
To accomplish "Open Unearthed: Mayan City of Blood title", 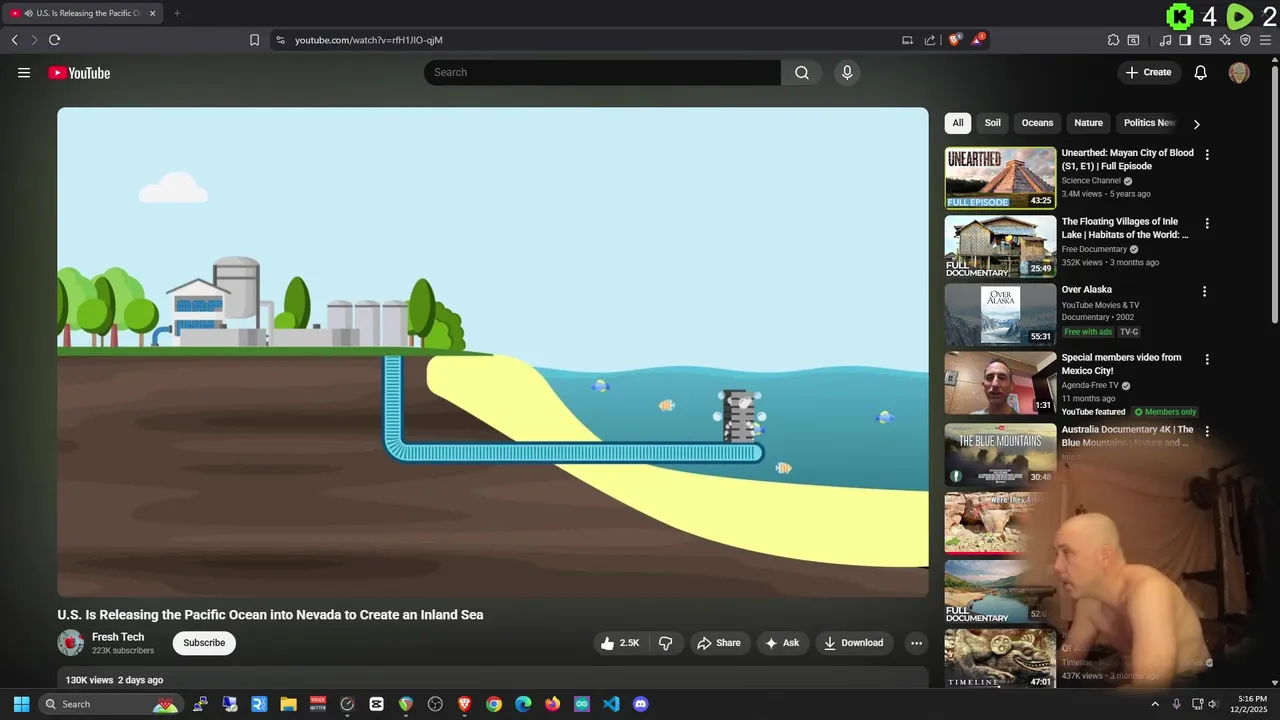I will pyautogui.click(x=1127, y=159).
